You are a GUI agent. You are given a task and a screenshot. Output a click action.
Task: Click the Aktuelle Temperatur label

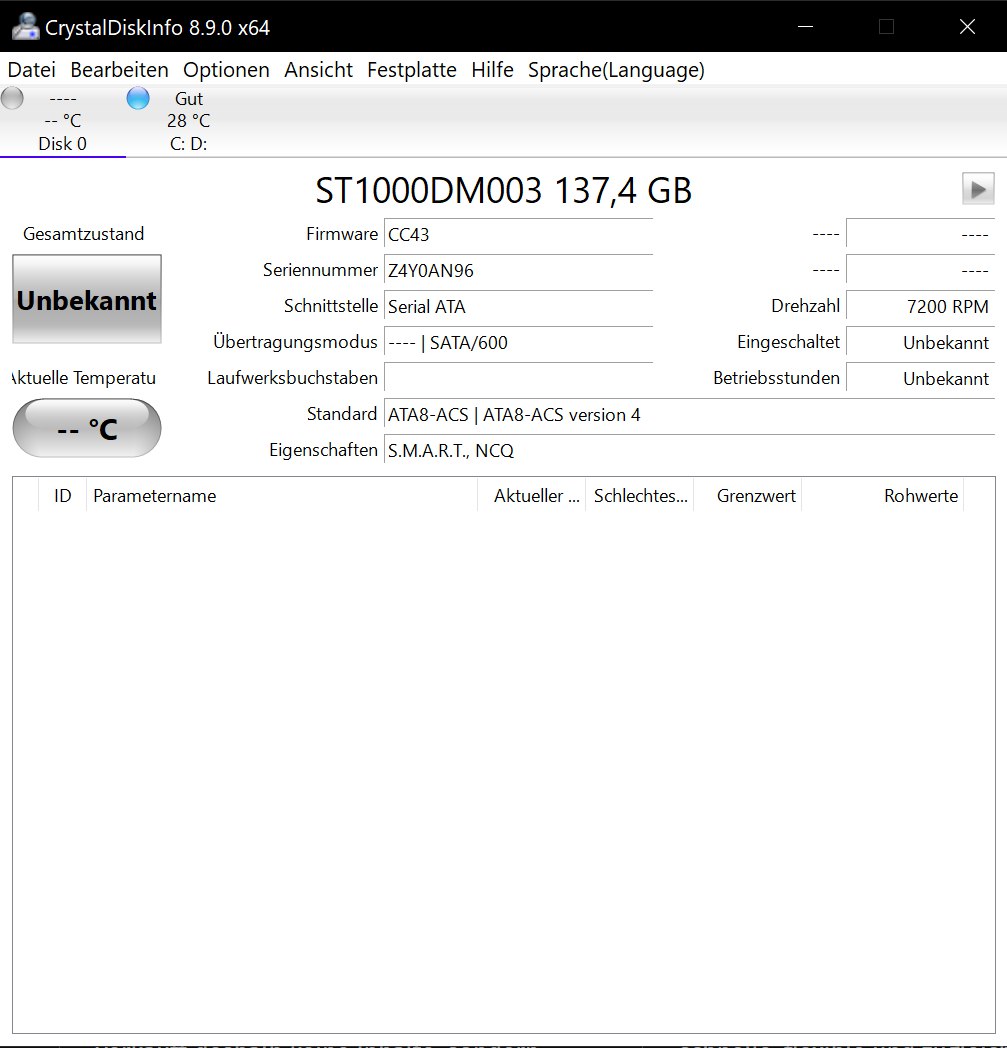tap(84, 378)
